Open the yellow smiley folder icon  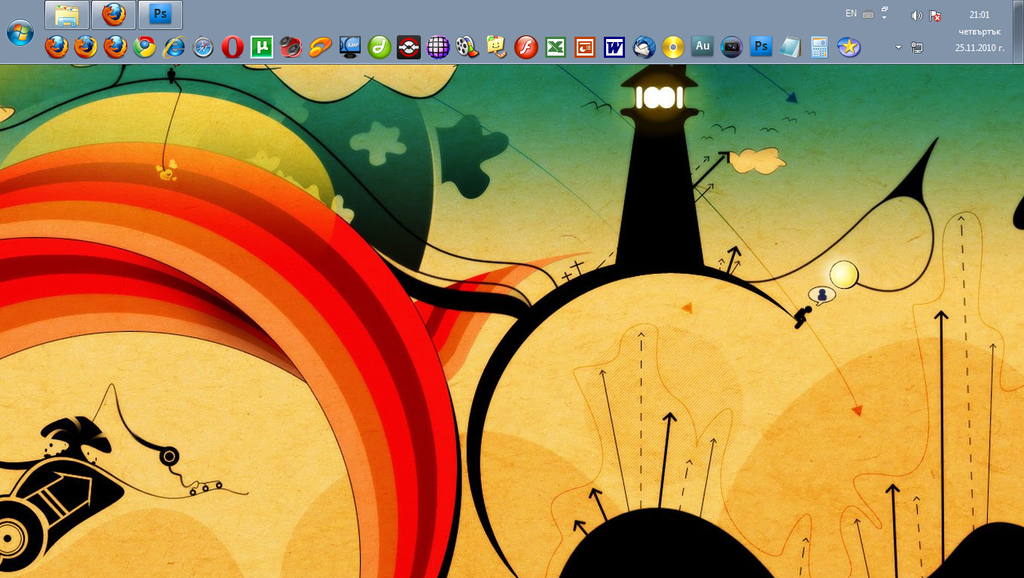(x=497, y=47)
